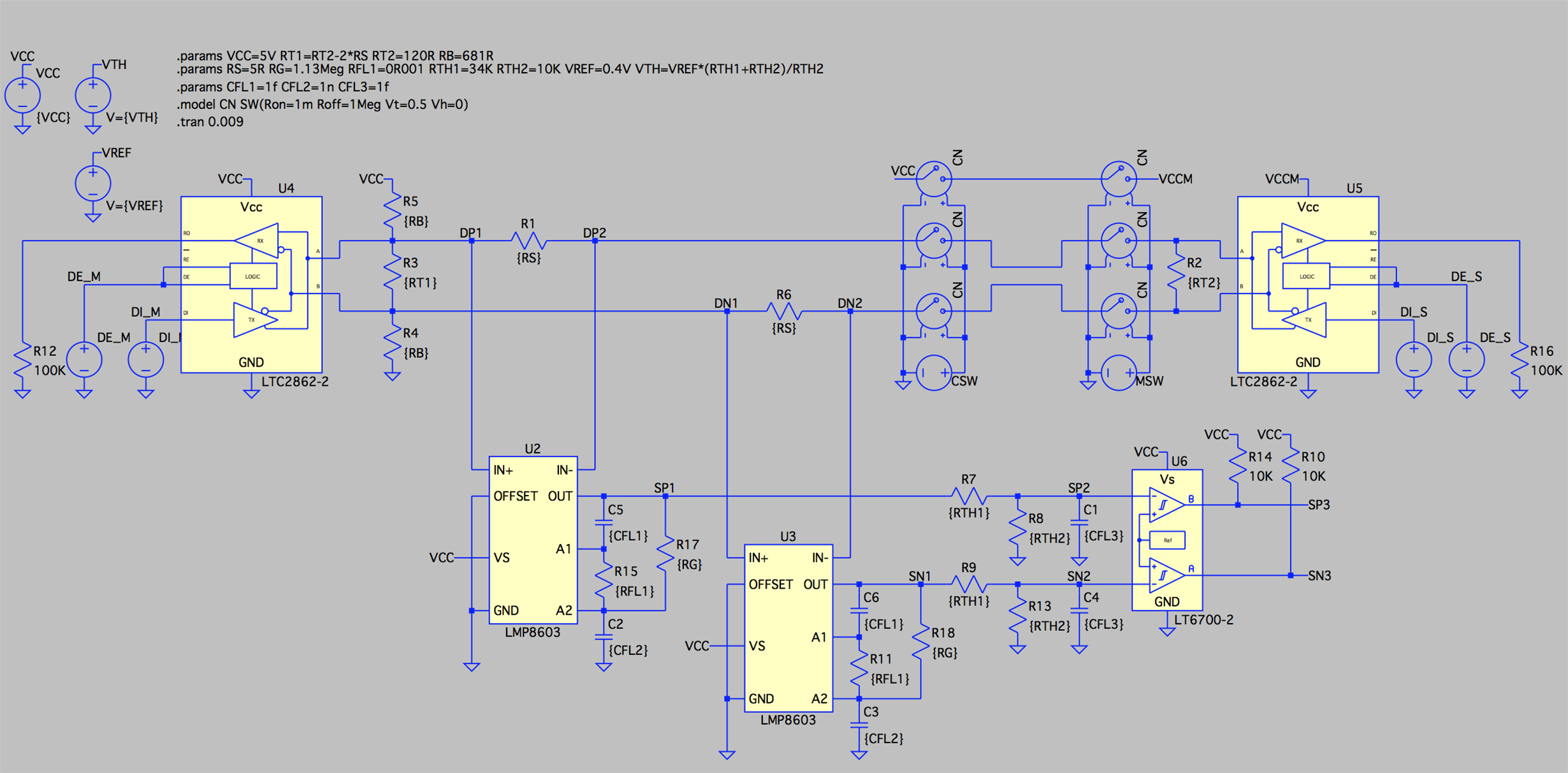This screenshot has height=773, width=1568.
Task: Click capacitor C4 near SN2
Action: 1079,610
